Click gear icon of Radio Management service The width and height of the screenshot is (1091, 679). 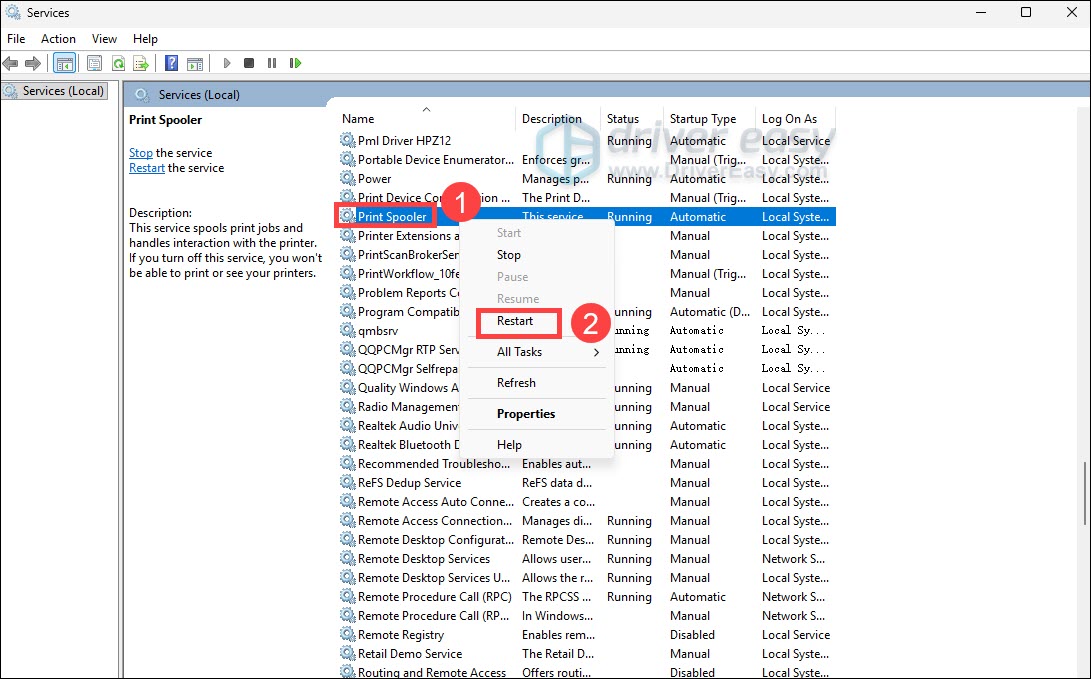coord(347,407)
